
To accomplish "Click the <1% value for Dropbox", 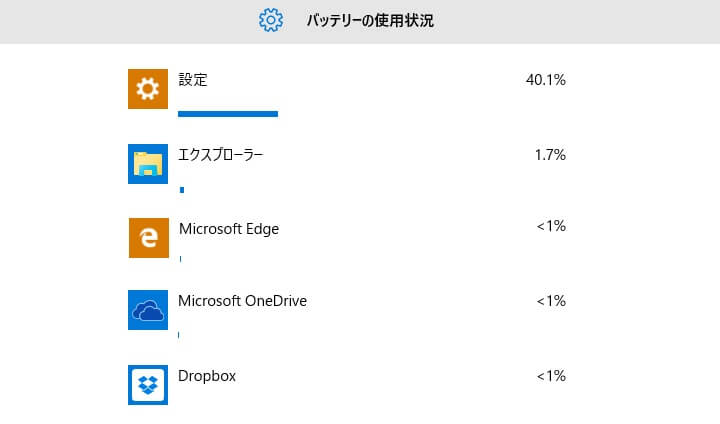I will pos(551,376).
